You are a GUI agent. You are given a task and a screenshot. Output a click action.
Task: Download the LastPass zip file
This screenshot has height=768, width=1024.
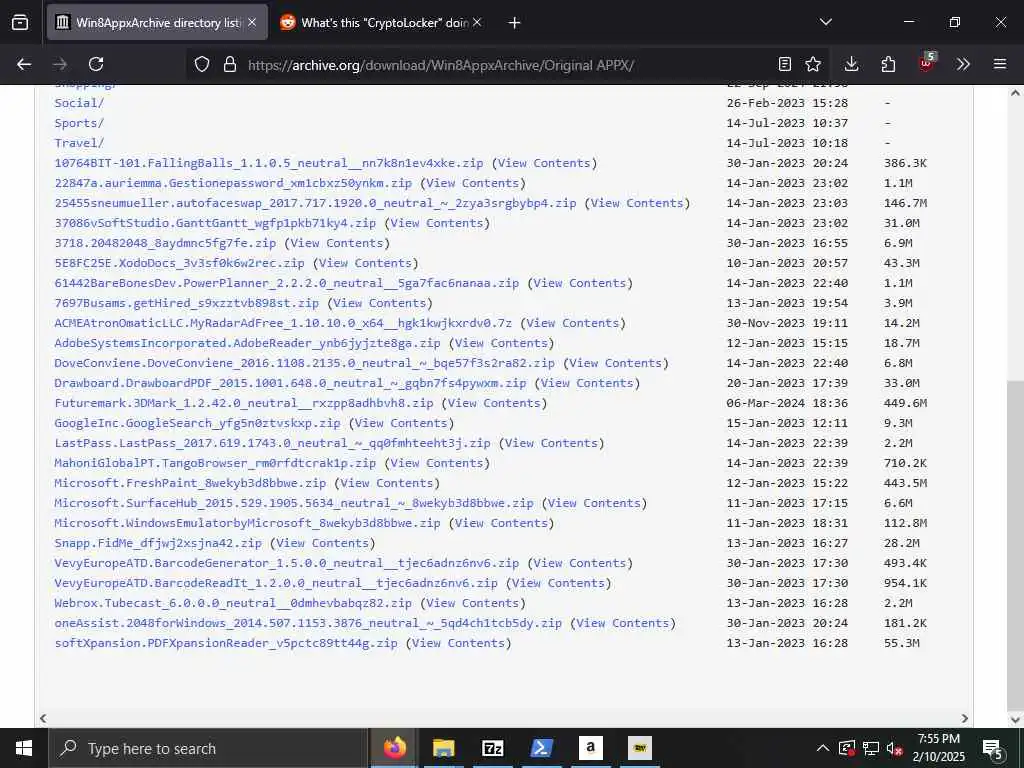tap(272, 443)
